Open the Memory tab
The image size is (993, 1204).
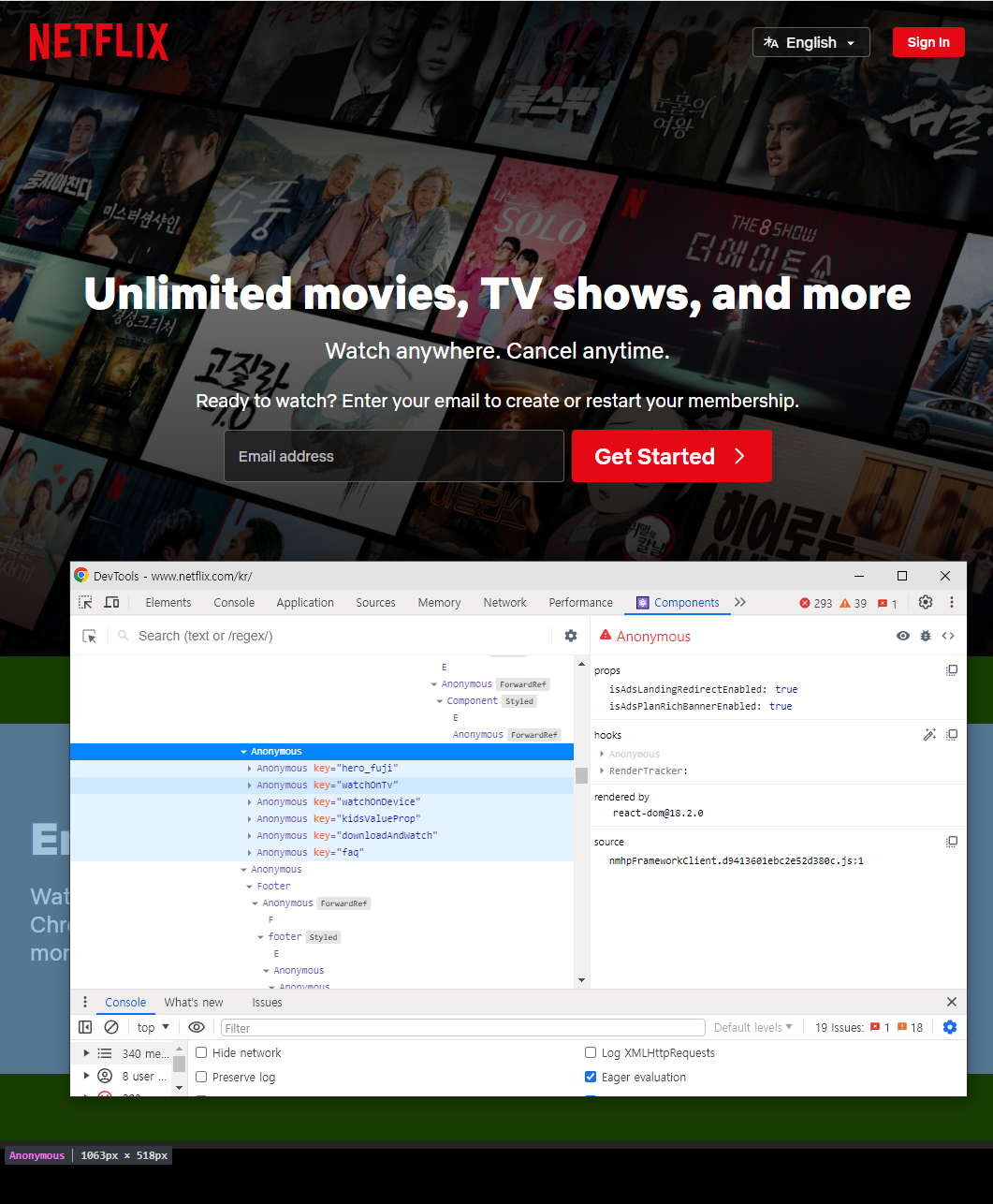pyautogui.click(x=439, y=603)
